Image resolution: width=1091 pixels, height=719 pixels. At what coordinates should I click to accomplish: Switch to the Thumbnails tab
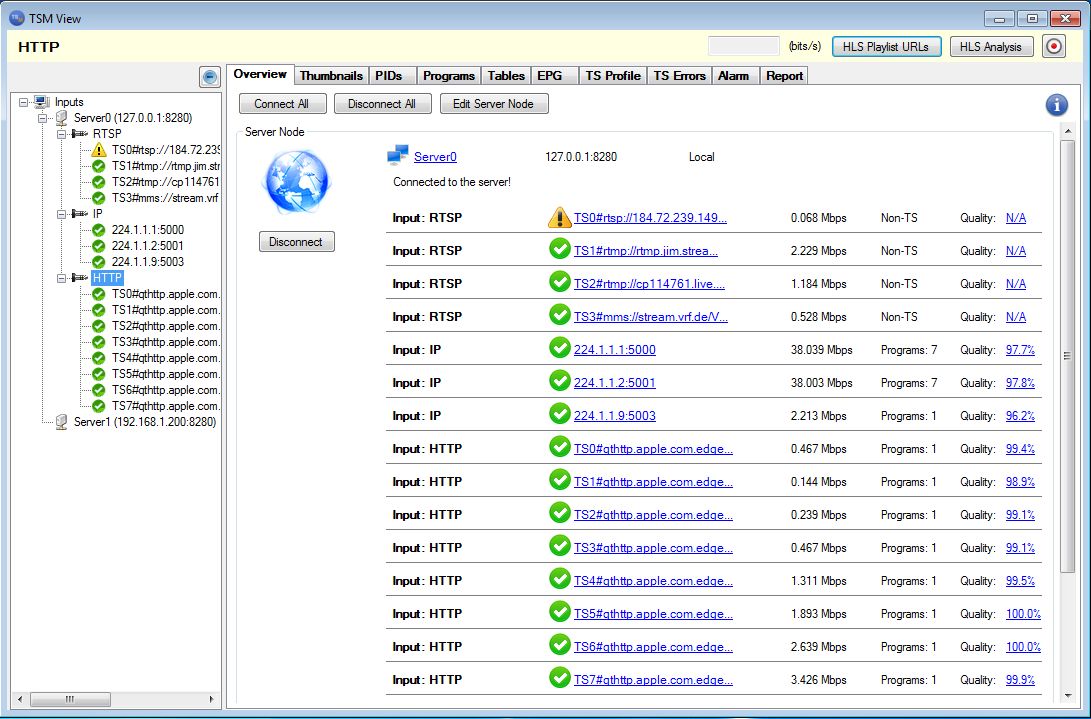[x=331, y=76]
